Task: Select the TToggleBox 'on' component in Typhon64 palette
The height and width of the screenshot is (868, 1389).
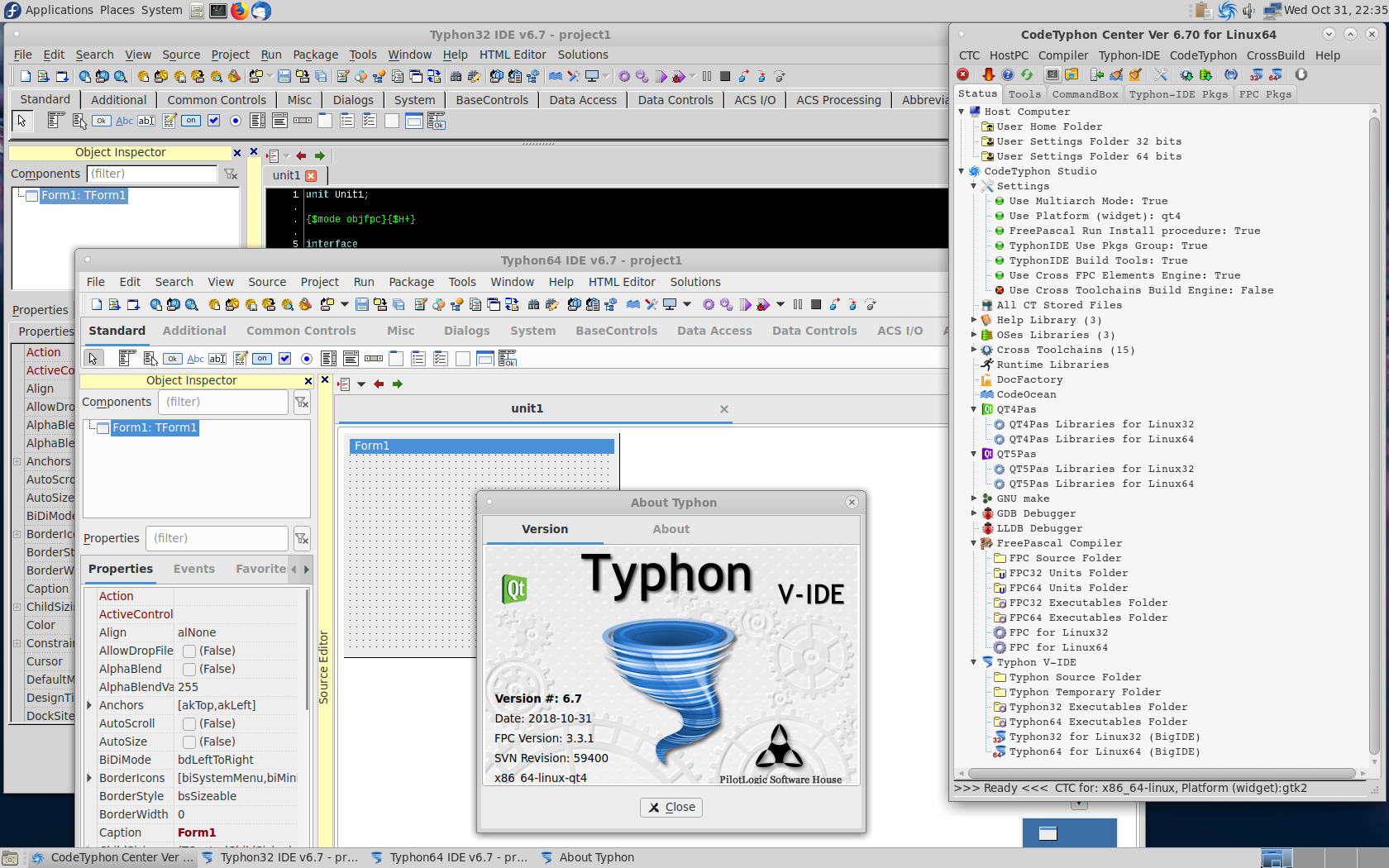Action: (x=262, y=359)
